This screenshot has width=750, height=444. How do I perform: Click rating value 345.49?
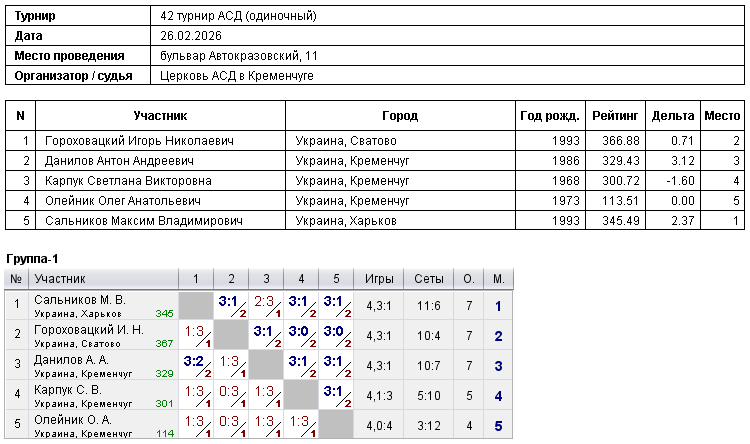pos(621,221)
